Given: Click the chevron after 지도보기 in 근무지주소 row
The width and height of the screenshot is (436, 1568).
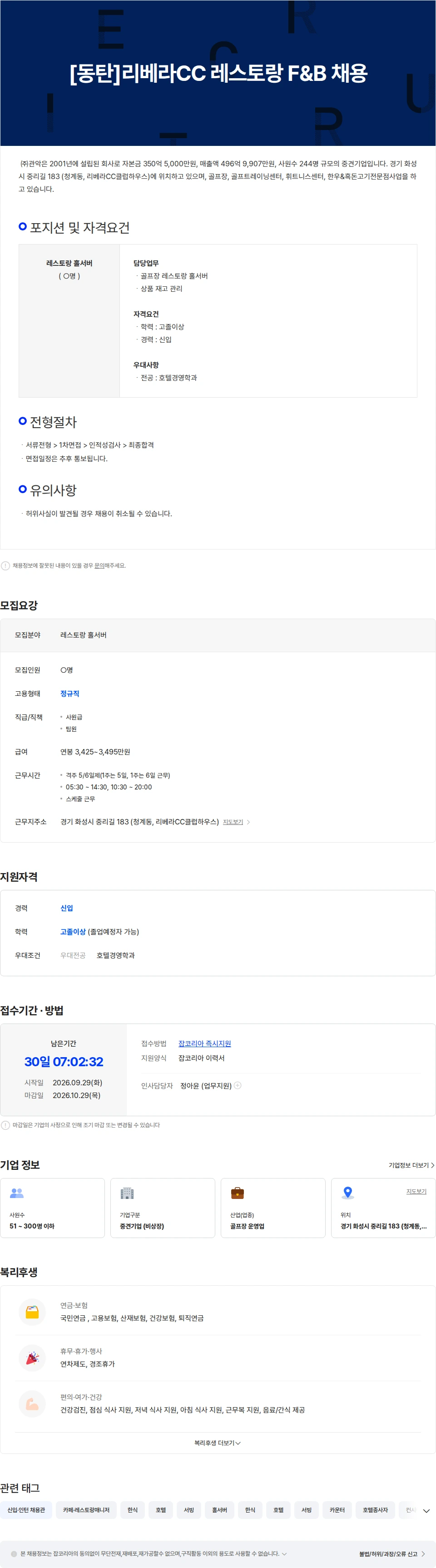Looking at the screenshot, I should tap(248, 822).
